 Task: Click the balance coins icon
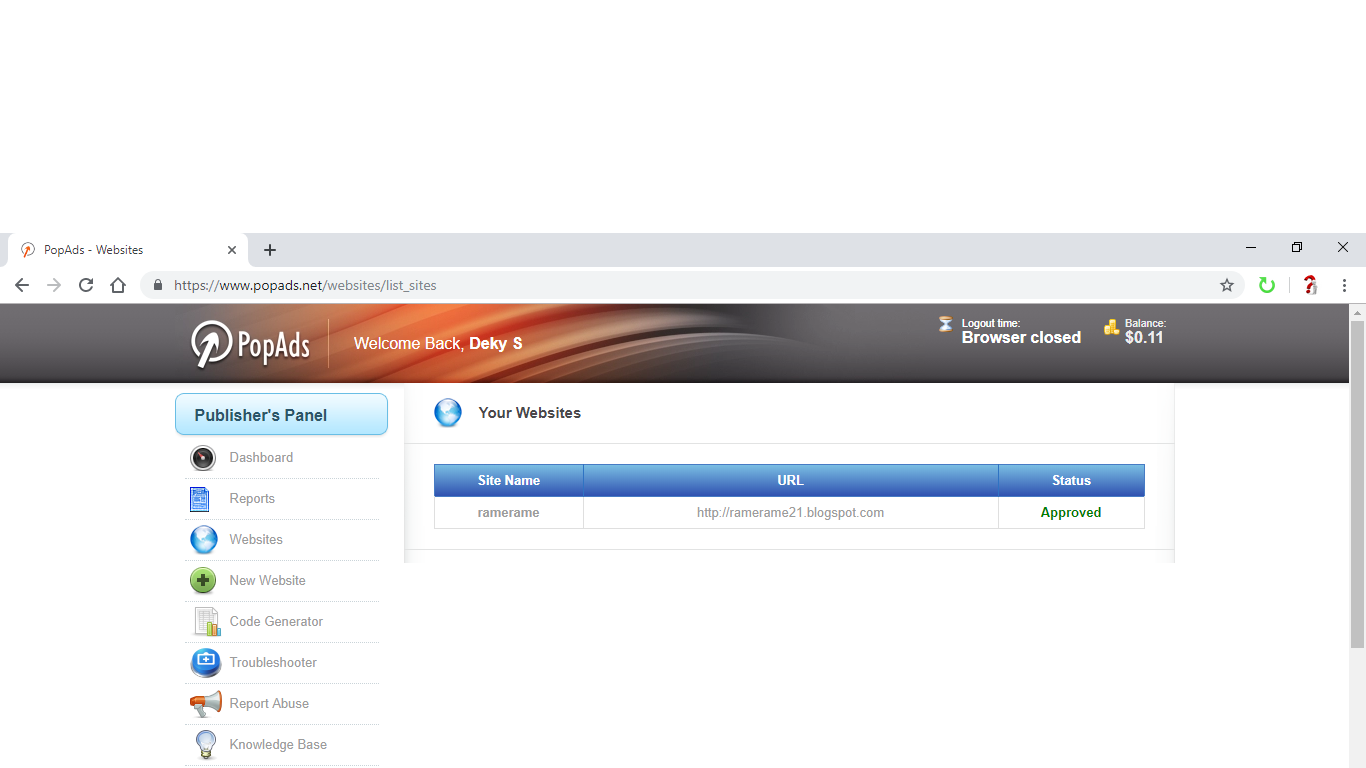pyautogui.click(x=1112, y=327)
